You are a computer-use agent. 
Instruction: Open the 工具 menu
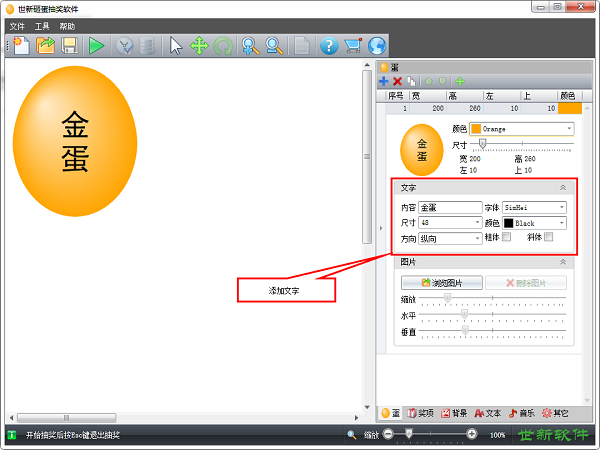pyautogui.click(x=42, y=26)
